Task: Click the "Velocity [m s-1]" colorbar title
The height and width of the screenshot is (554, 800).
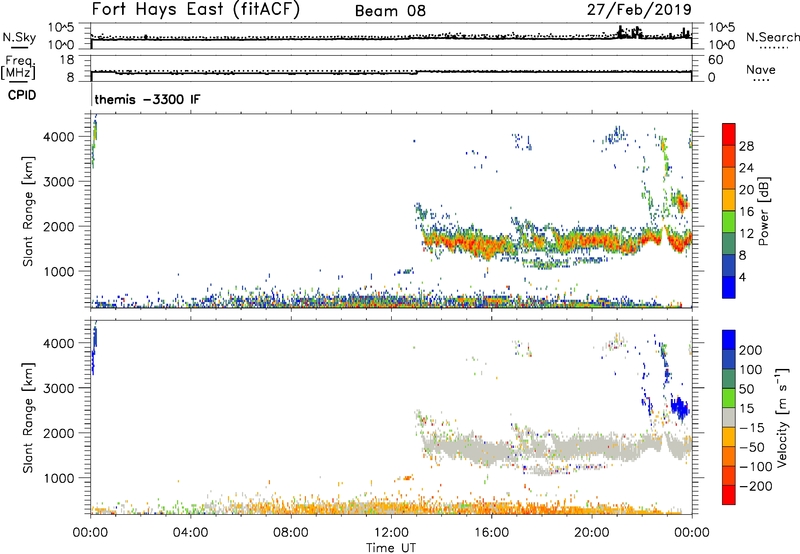Action: (782, 417)
